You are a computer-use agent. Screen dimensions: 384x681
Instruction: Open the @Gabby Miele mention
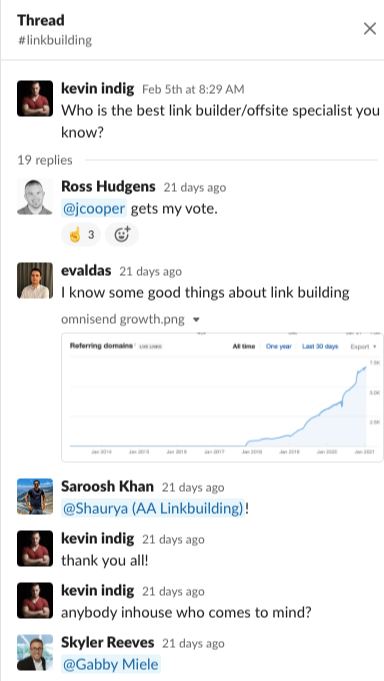pyautogui.click(x=111, y=664)
